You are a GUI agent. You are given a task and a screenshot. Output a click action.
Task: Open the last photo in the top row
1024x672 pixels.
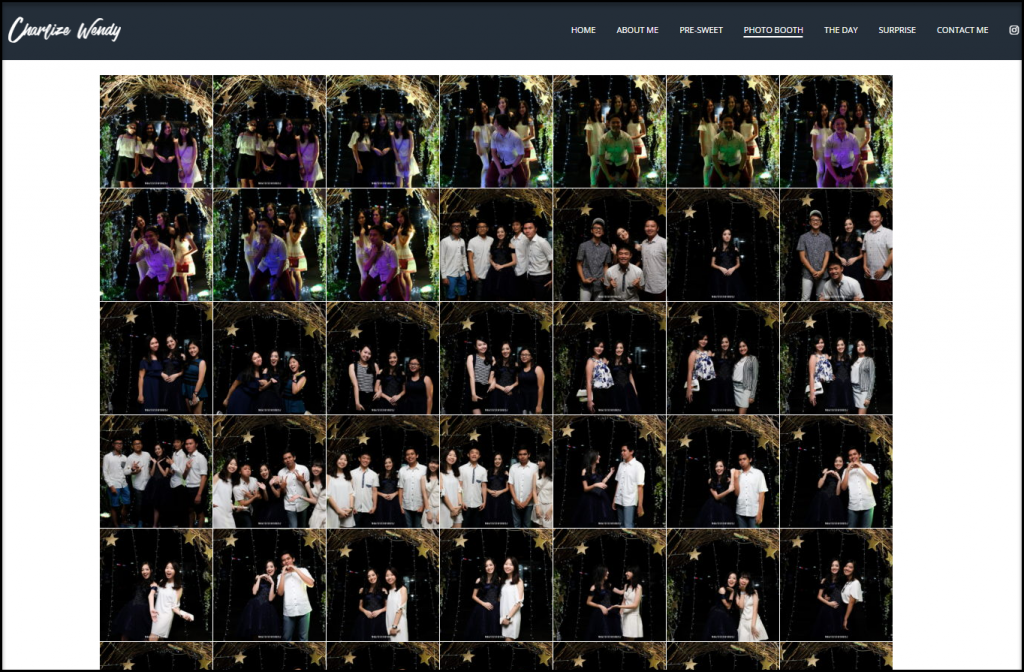[836, 131]
